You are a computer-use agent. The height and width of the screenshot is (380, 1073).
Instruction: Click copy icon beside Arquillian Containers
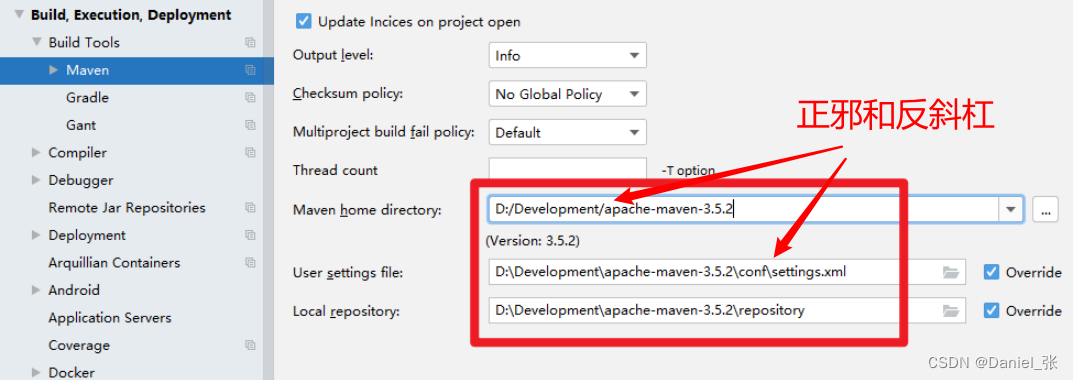click(250, 263)
